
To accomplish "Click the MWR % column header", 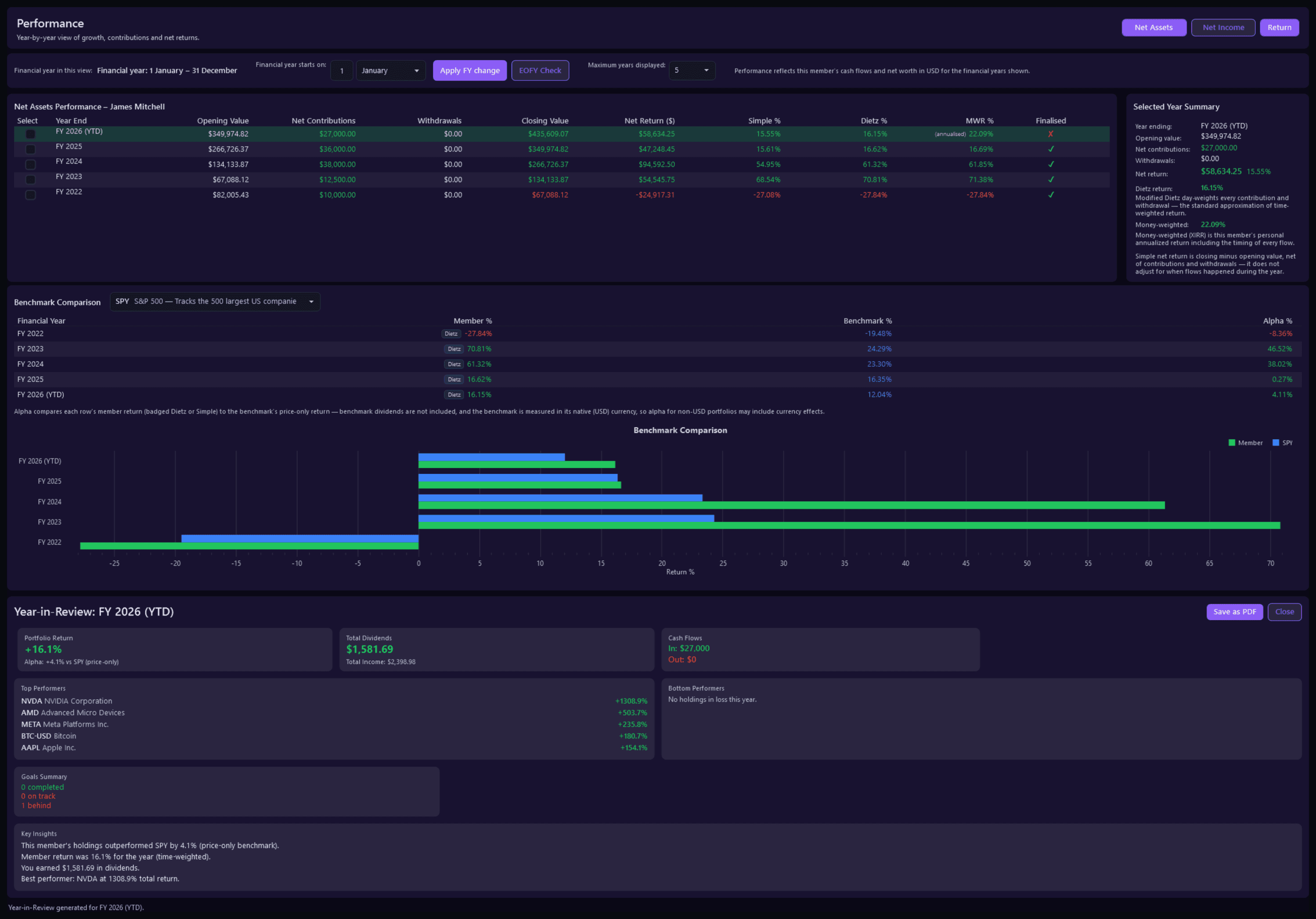I will (979, 120).
